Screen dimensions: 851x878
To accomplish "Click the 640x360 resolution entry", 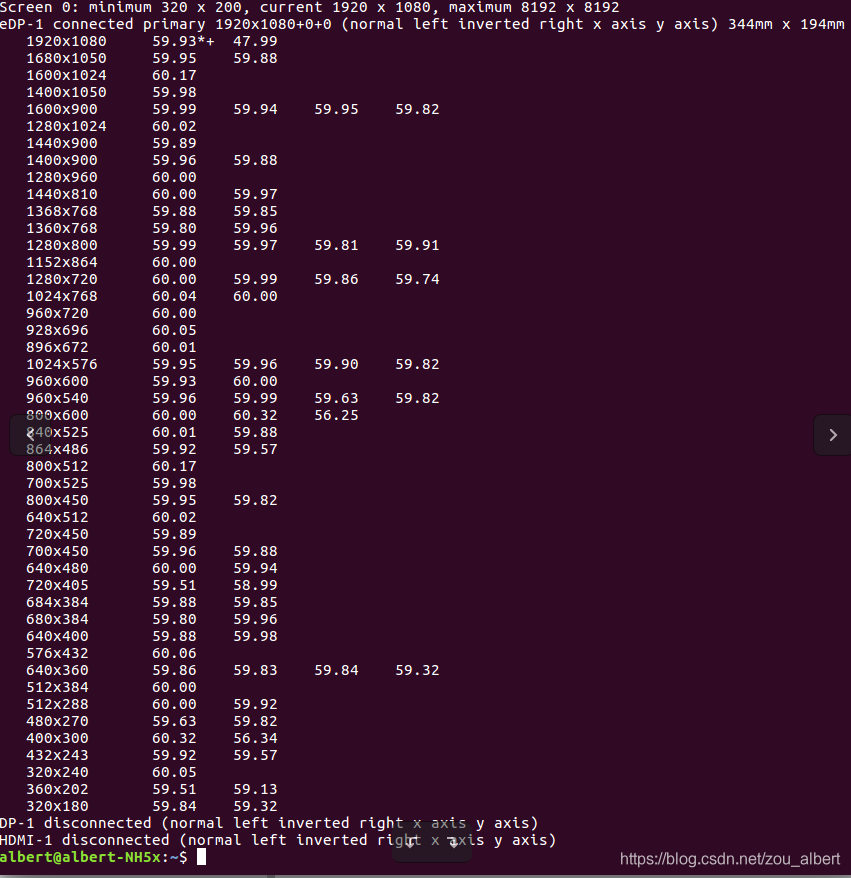I will click(57, 670).
